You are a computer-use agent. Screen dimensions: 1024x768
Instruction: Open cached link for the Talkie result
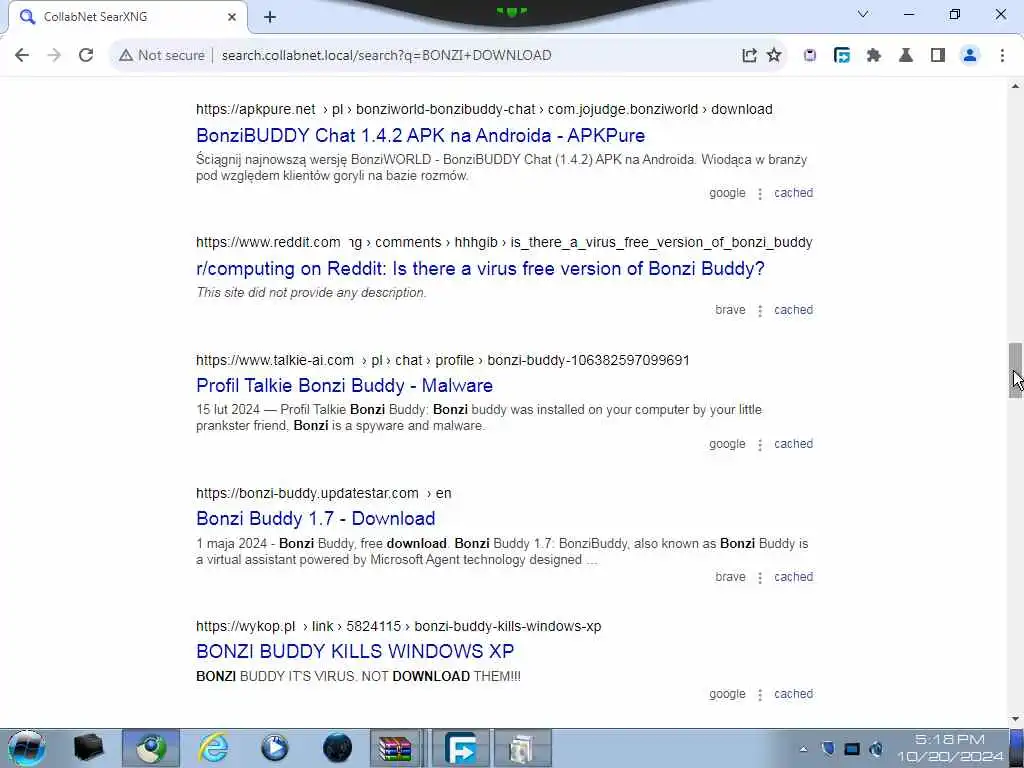pyautogui.click(x=793, y=443)
